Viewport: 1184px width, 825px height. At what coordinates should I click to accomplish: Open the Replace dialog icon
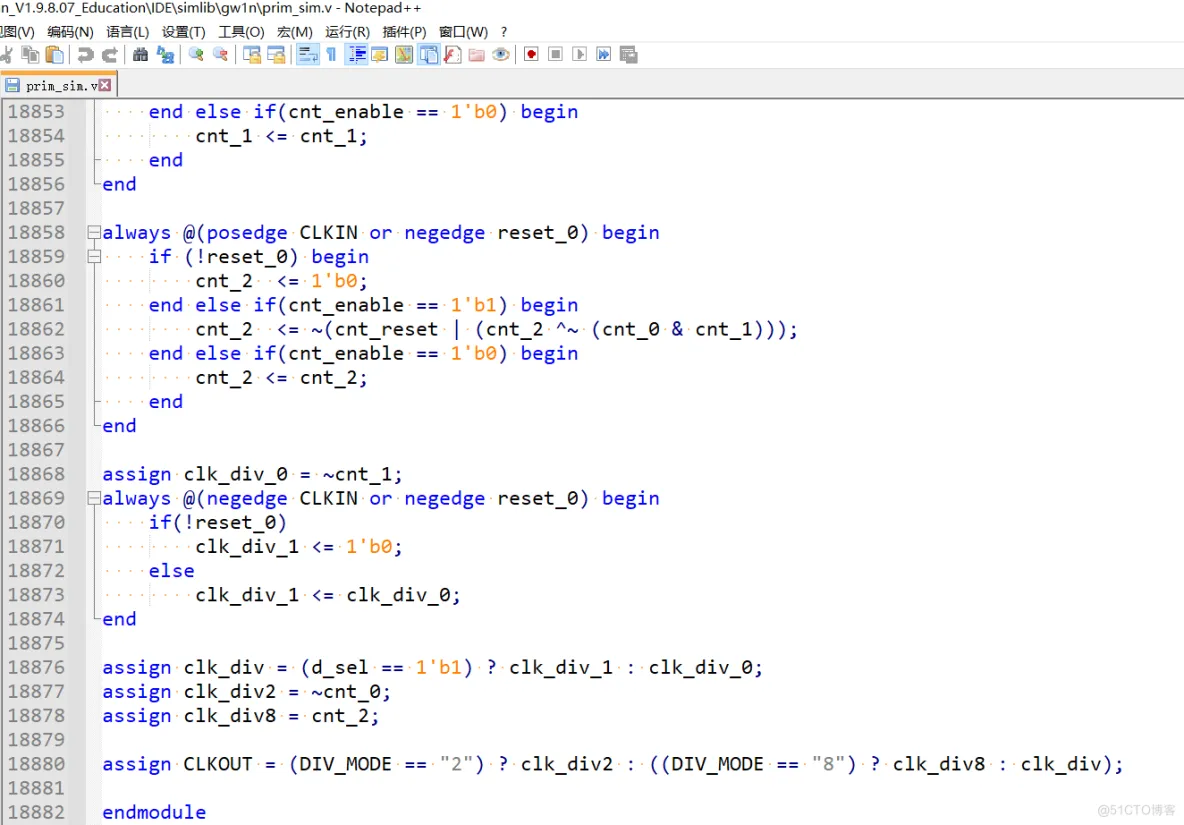tap(165, 54)
